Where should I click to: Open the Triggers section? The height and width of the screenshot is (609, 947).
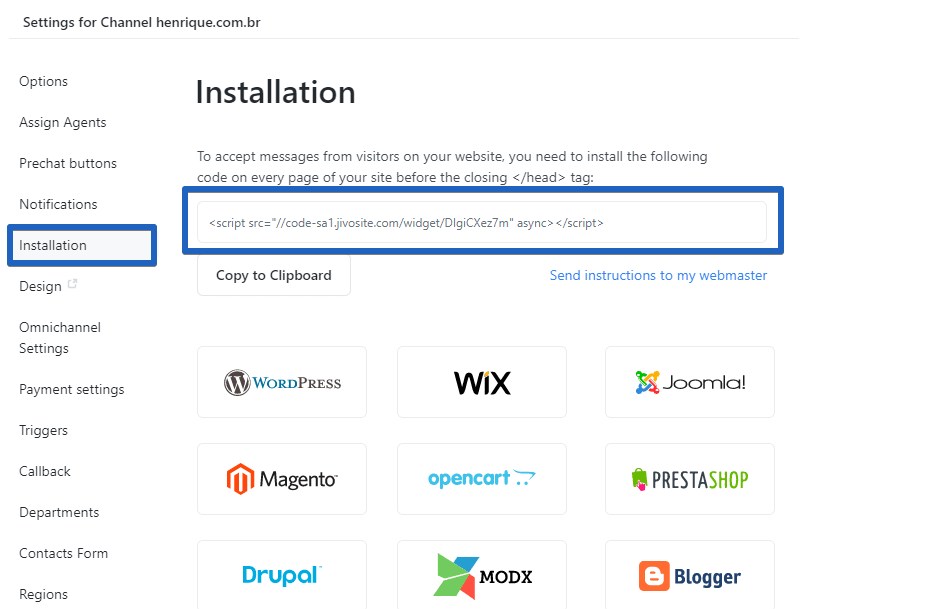pyautogui.click(x=43, y=431)
